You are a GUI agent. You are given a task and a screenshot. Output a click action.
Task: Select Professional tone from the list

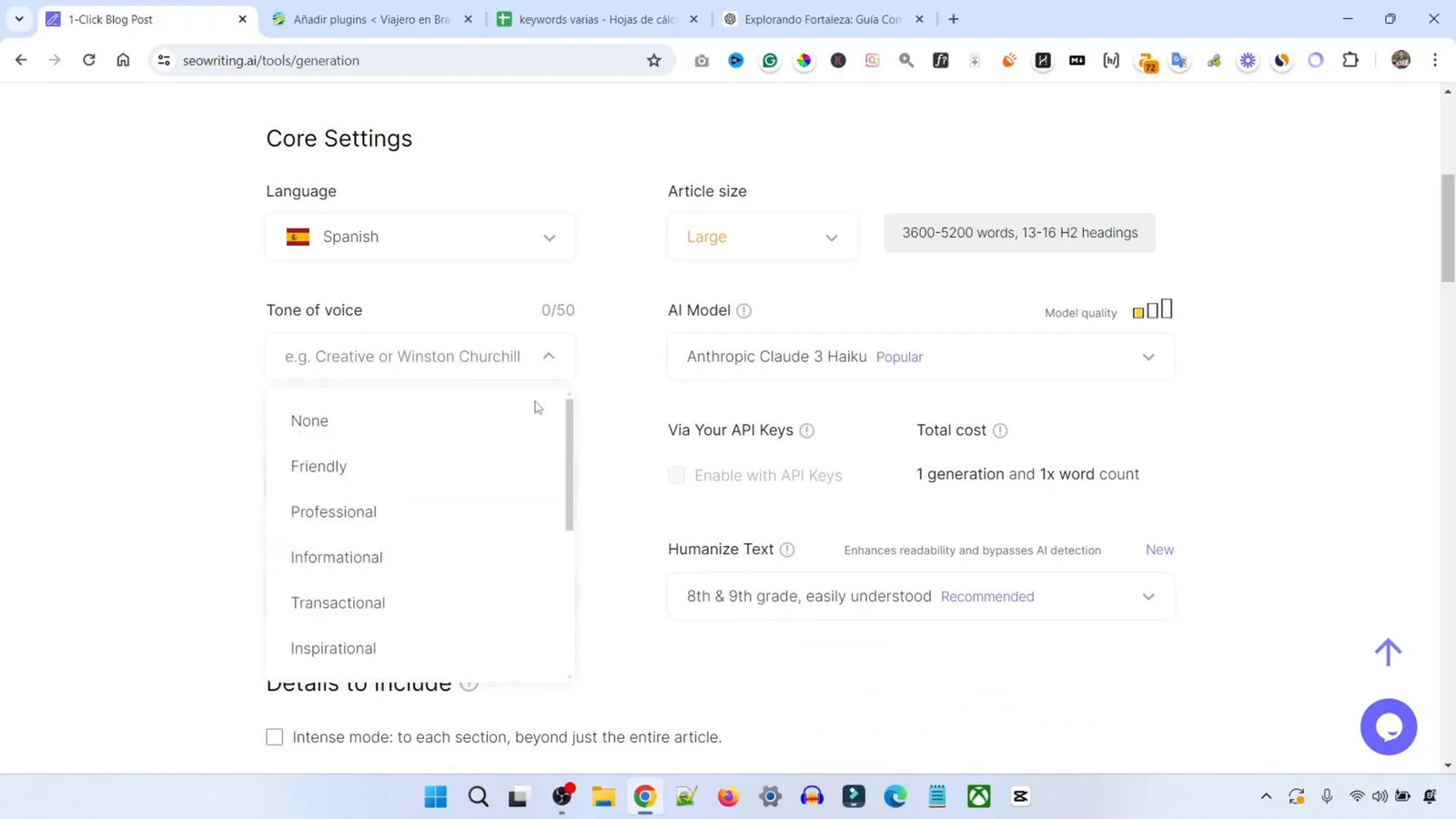(x=333, y=511)
